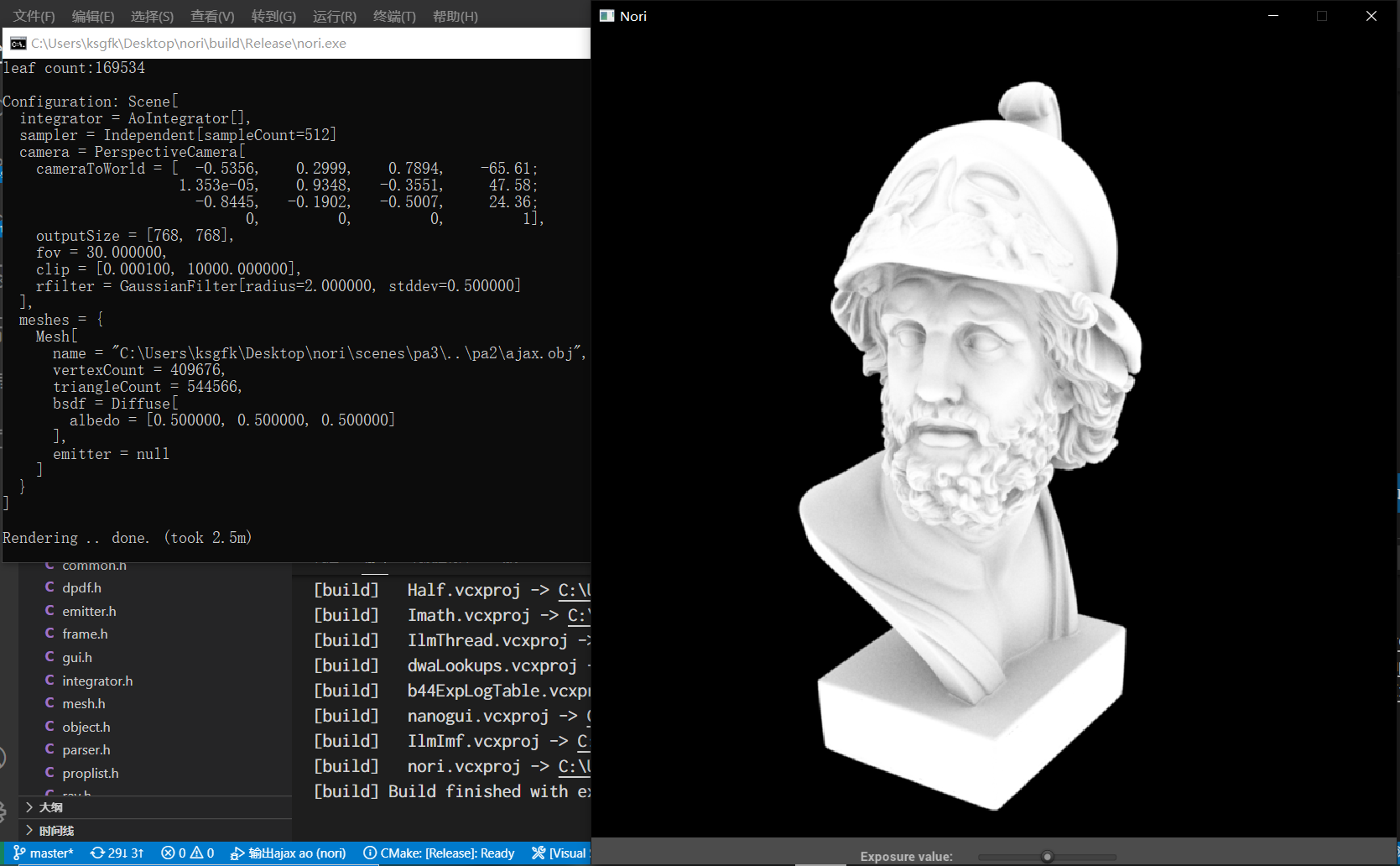Click the sync changes icon in status bar
Screen dimensions: 1400x866
(x=98, y=853)
